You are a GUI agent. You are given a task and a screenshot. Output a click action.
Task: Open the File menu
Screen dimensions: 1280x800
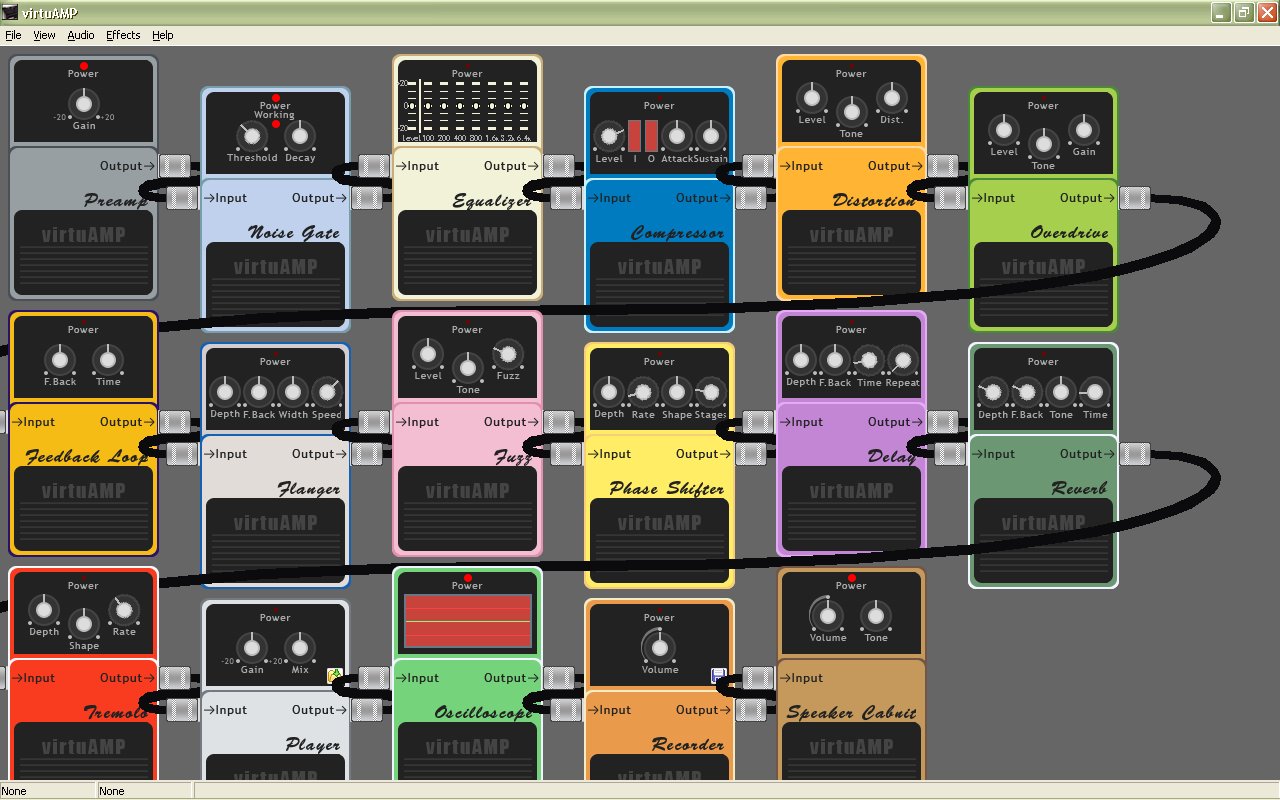tap(13, 35)
